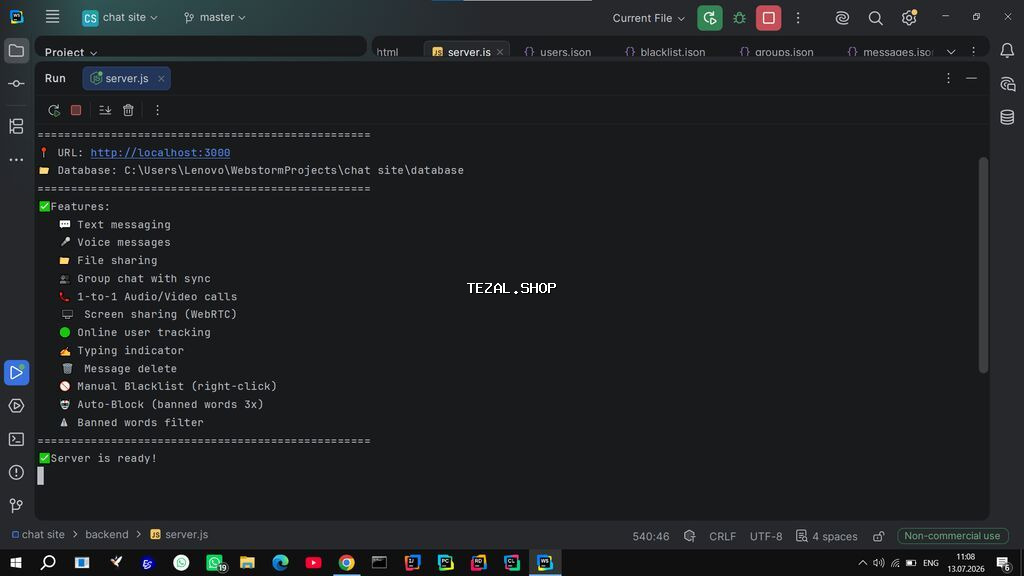
Task: Switch to the users.json editor tab
Action: pos(558,52)
